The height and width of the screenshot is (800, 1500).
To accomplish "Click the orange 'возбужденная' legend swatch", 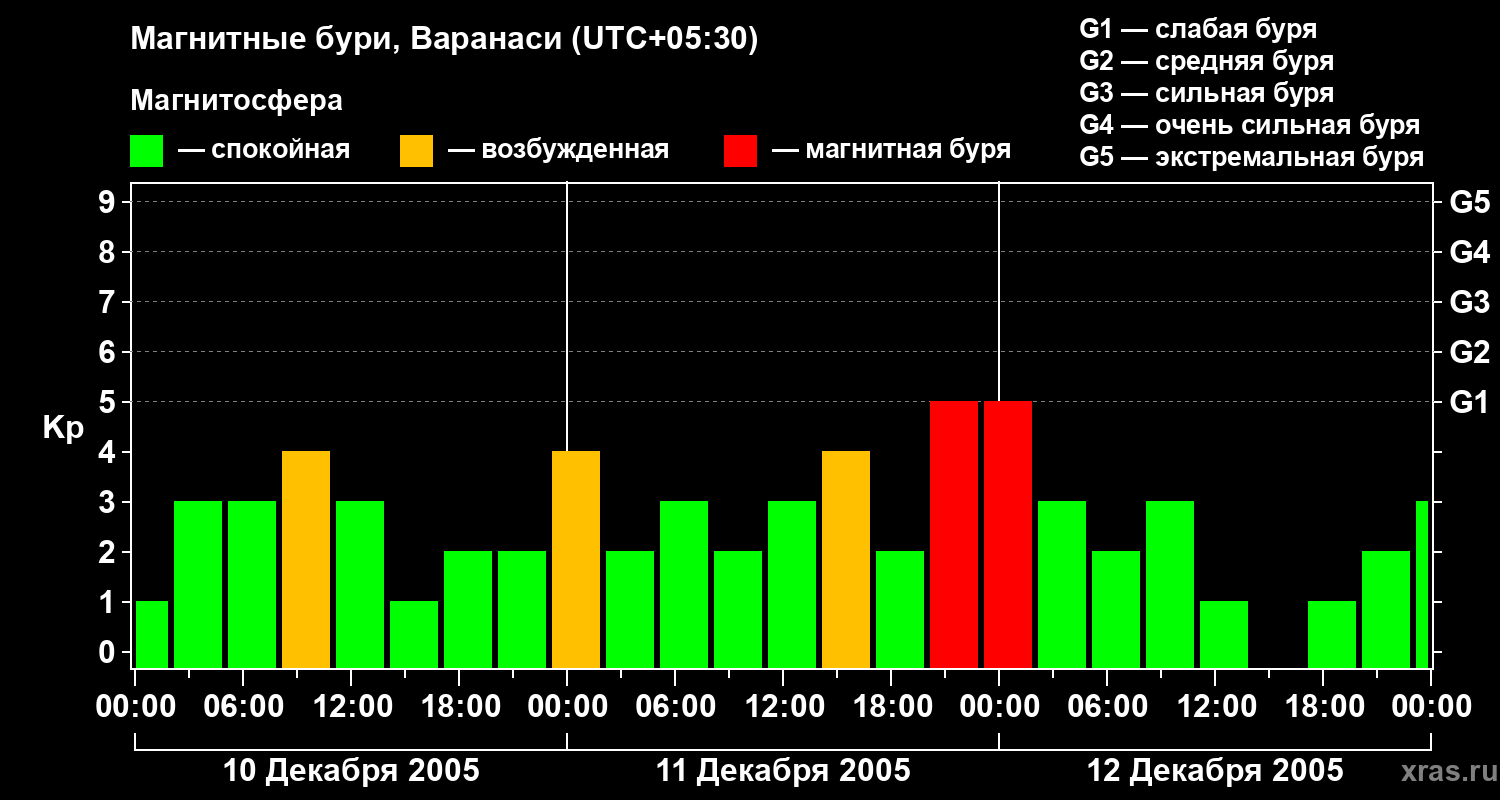I will pyautogui.click(x=417, y=151).
